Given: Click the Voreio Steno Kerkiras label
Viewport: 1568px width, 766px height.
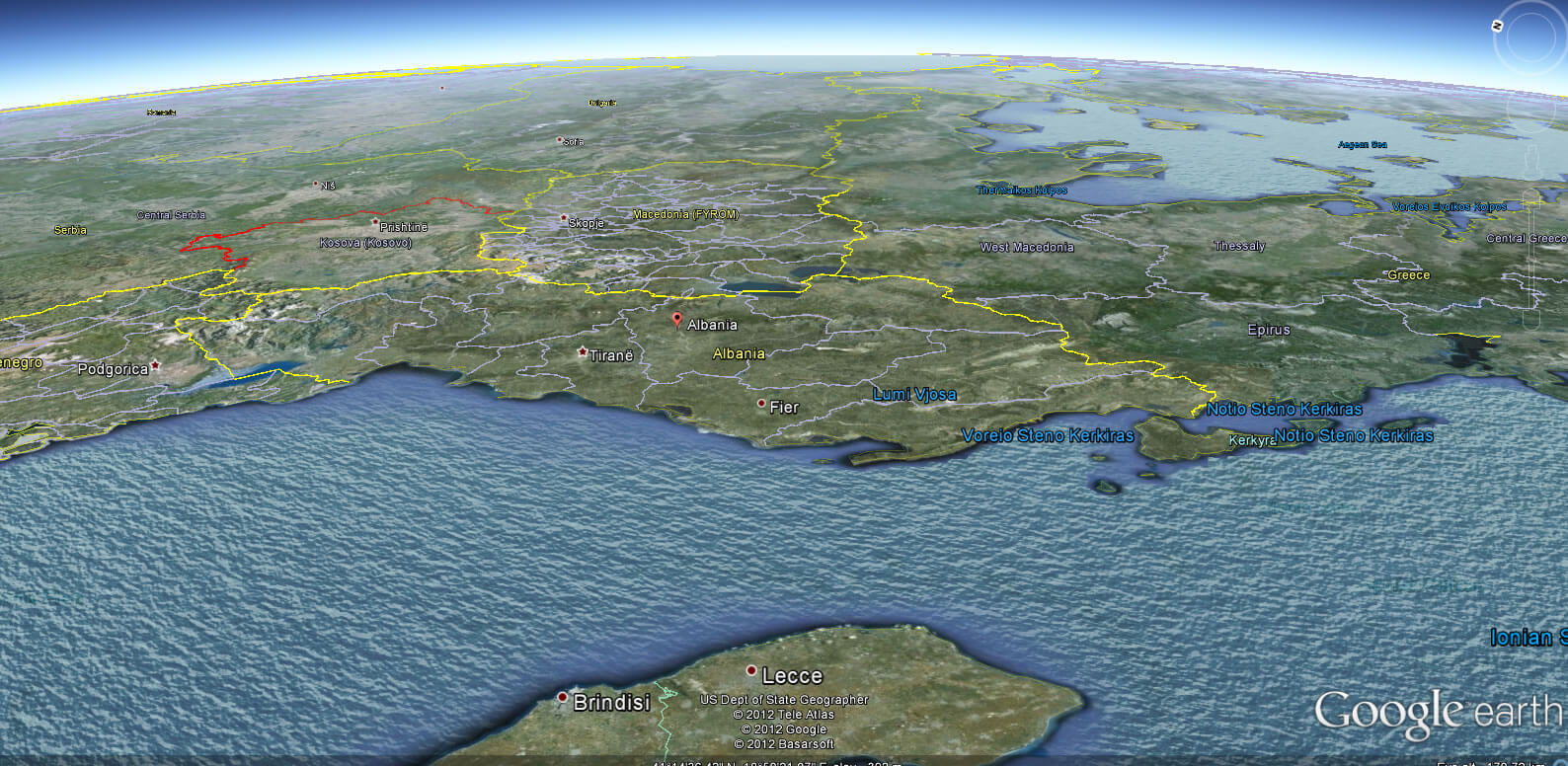Looking at the screenshot, I should pos(1047,435).
